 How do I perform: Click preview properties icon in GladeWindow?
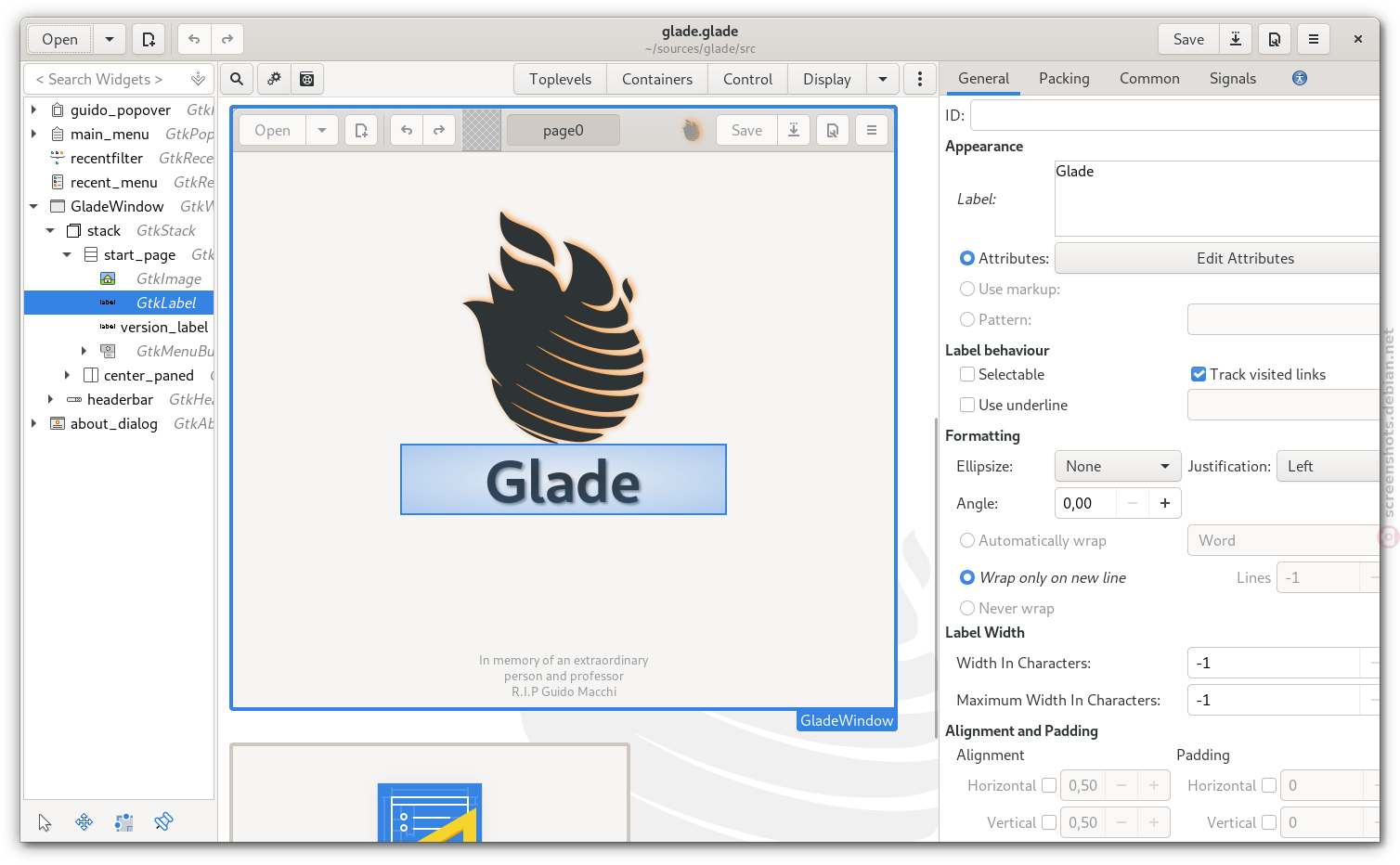point(833,130)
